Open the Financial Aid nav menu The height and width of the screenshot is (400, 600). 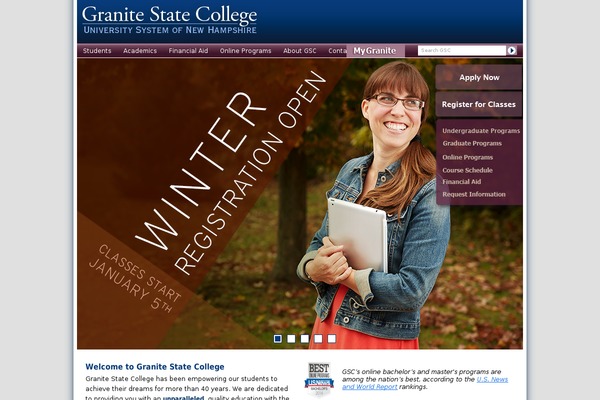pyautogui.click(x=188, y=51)
